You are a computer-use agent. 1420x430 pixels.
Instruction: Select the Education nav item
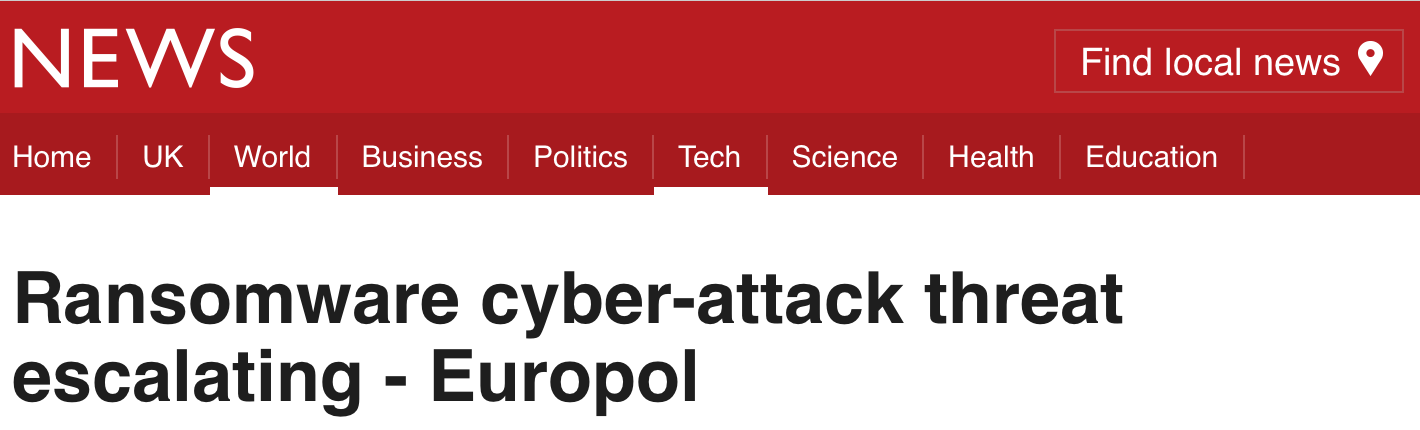point(1151,157)
